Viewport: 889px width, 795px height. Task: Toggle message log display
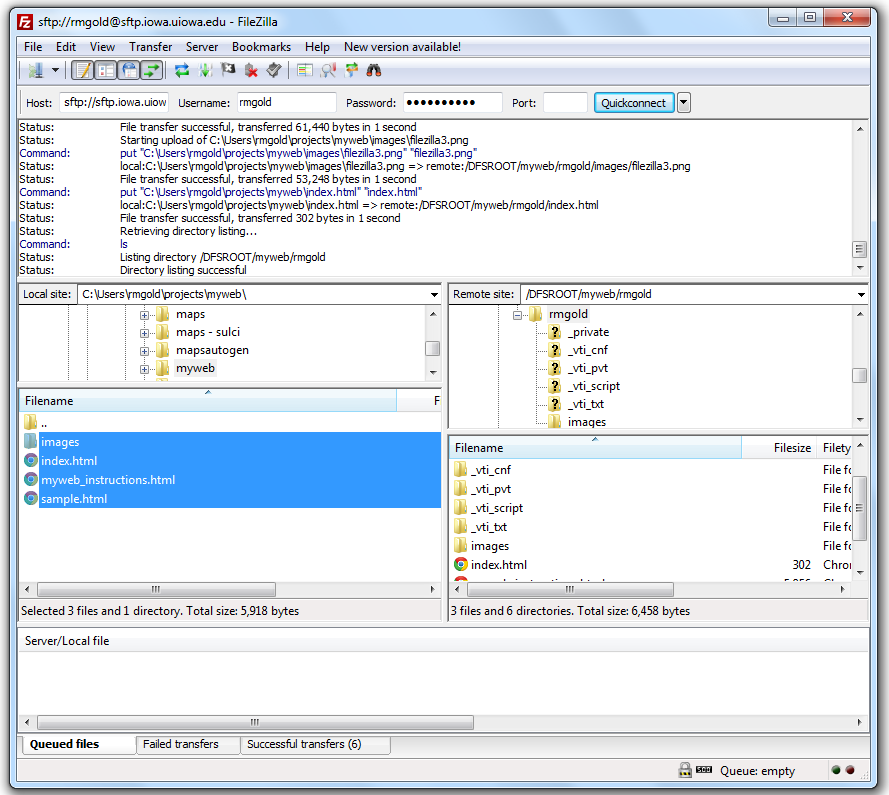pyautogui.click(x=82, y=70)
